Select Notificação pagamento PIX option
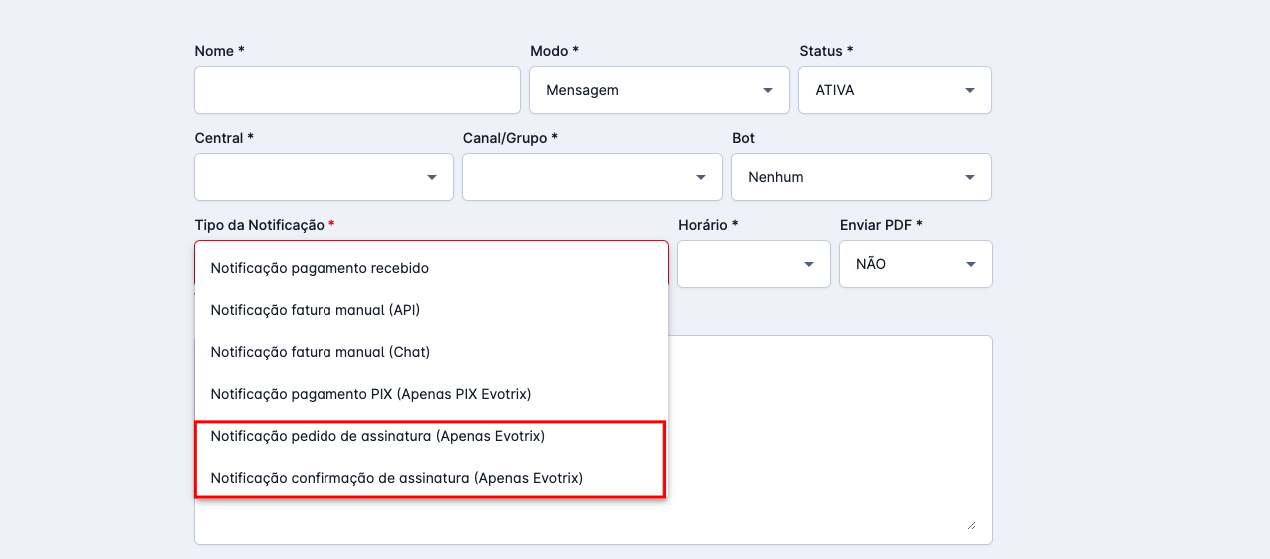 370,394
